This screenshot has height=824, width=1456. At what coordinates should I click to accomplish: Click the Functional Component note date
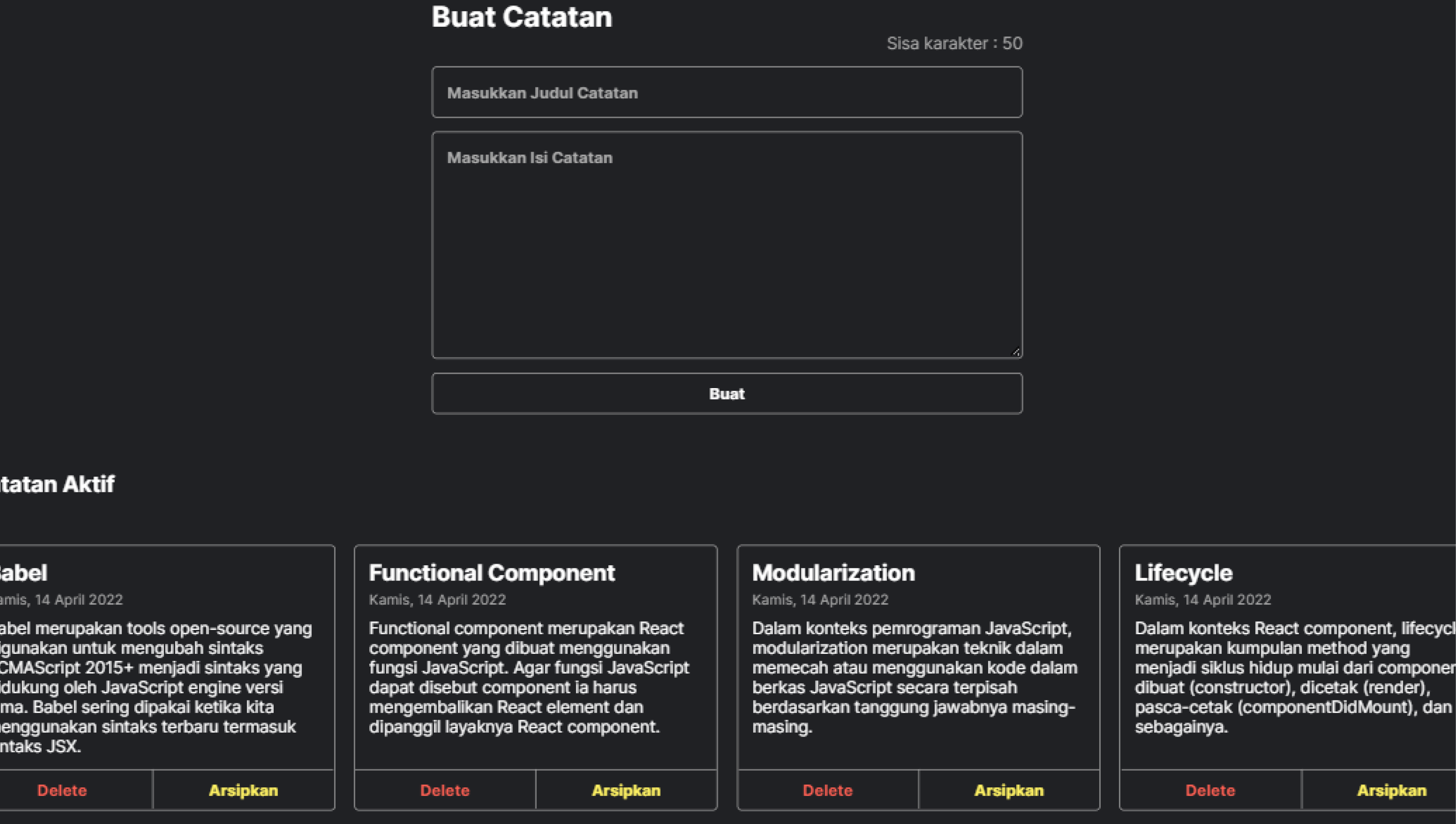click(437, 599)
